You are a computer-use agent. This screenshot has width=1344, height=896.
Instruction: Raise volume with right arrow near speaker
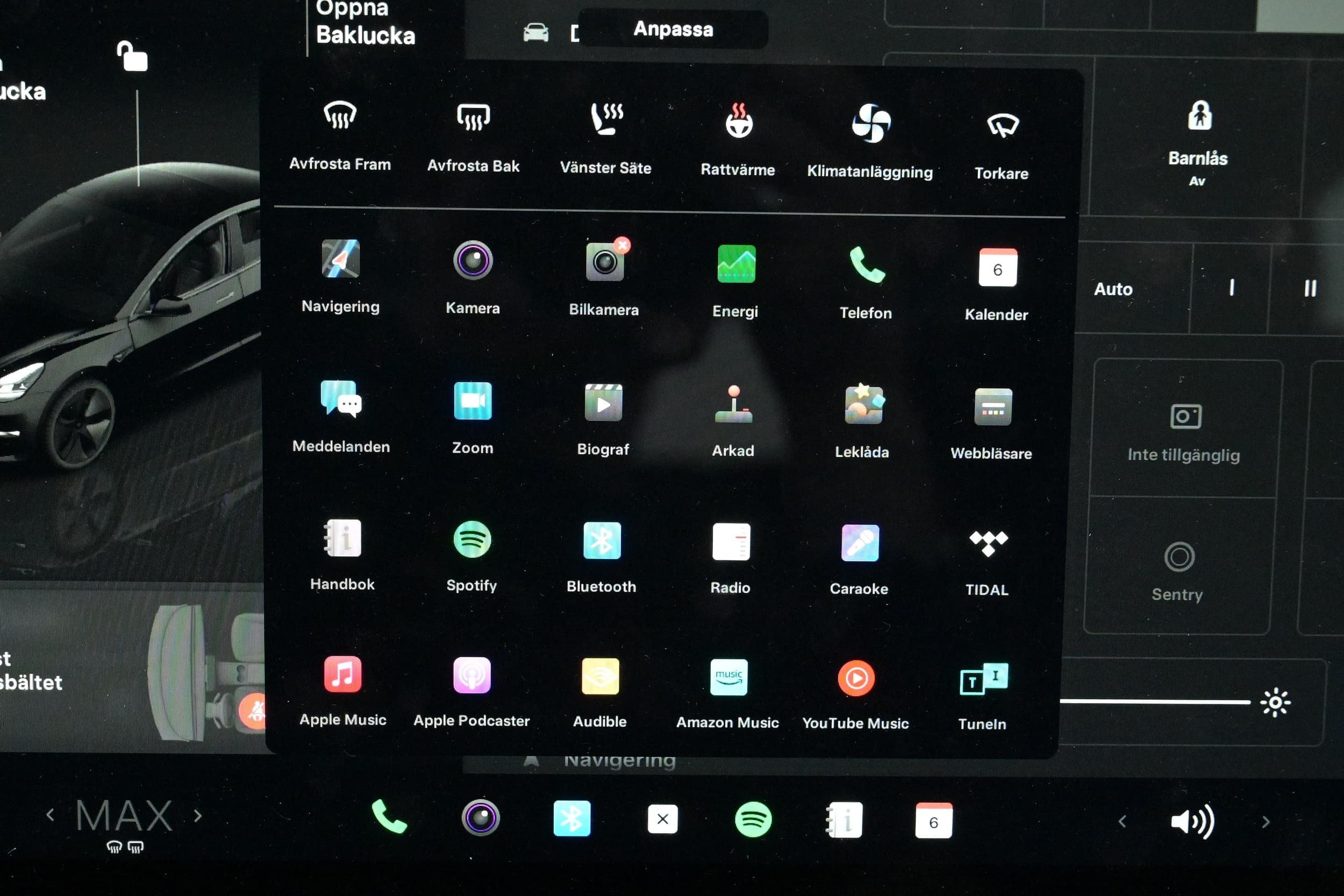click(1266, 822)
